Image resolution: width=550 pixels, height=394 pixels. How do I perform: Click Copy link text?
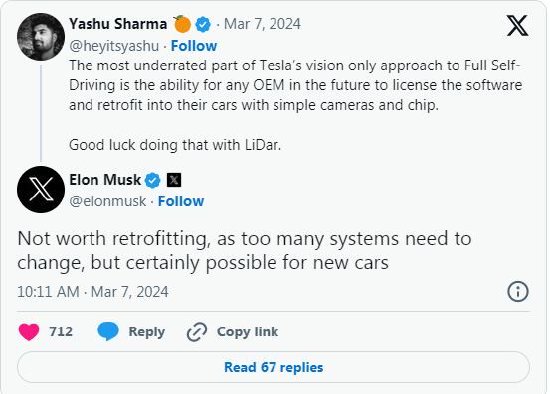click(247, 332)
